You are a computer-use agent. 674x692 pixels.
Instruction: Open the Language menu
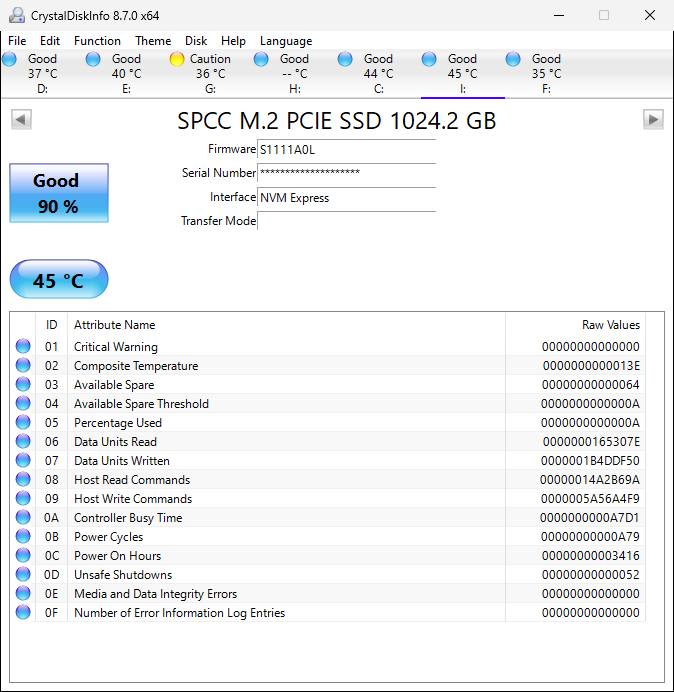click(x=286, y=41)
